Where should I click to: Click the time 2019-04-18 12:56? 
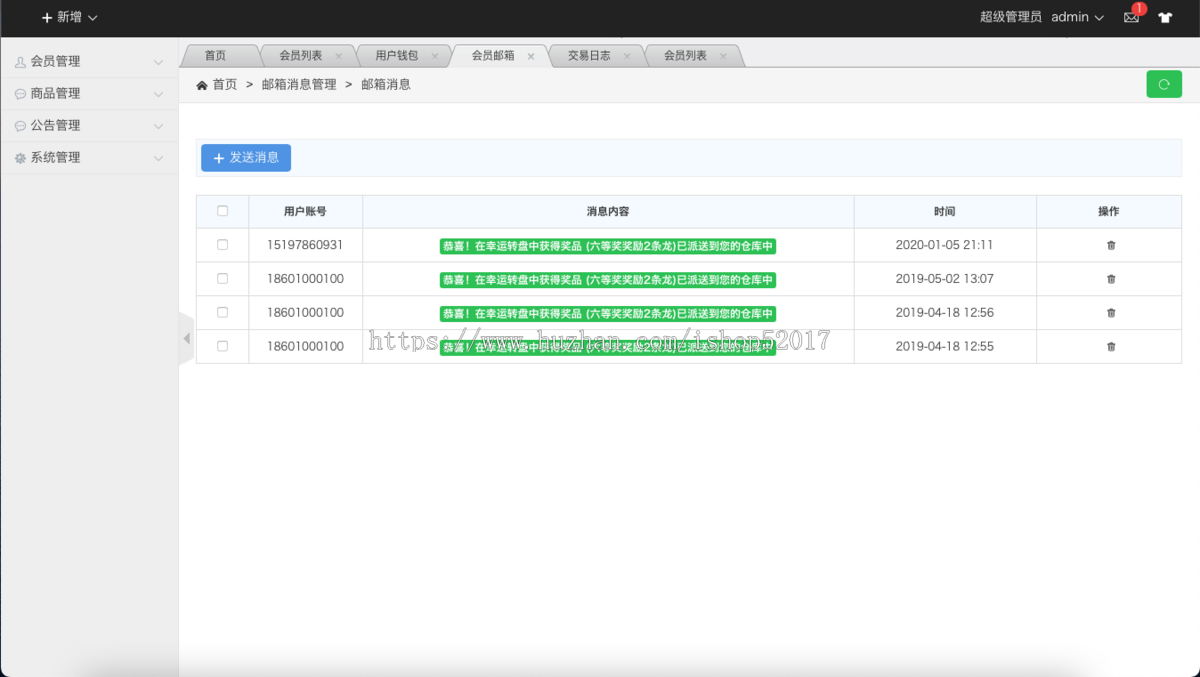[945, 313]
